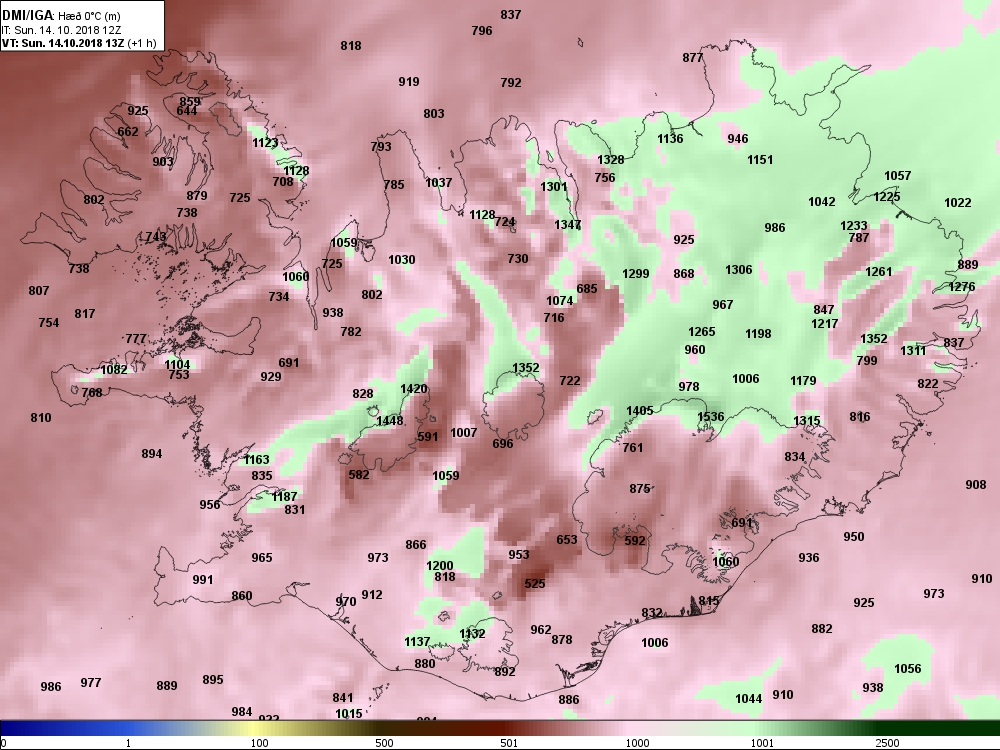Select the map value '1301'
The width and height of the screenshot is (1000, 750).
point(554,186)
